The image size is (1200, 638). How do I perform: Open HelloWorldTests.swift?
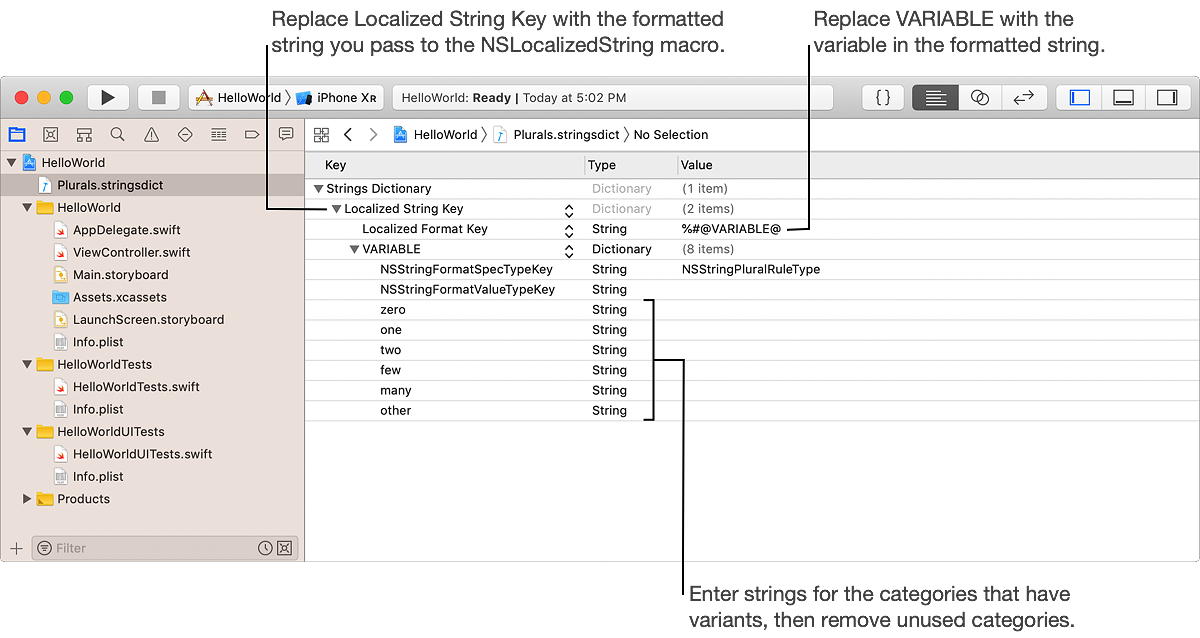(136, 387)
